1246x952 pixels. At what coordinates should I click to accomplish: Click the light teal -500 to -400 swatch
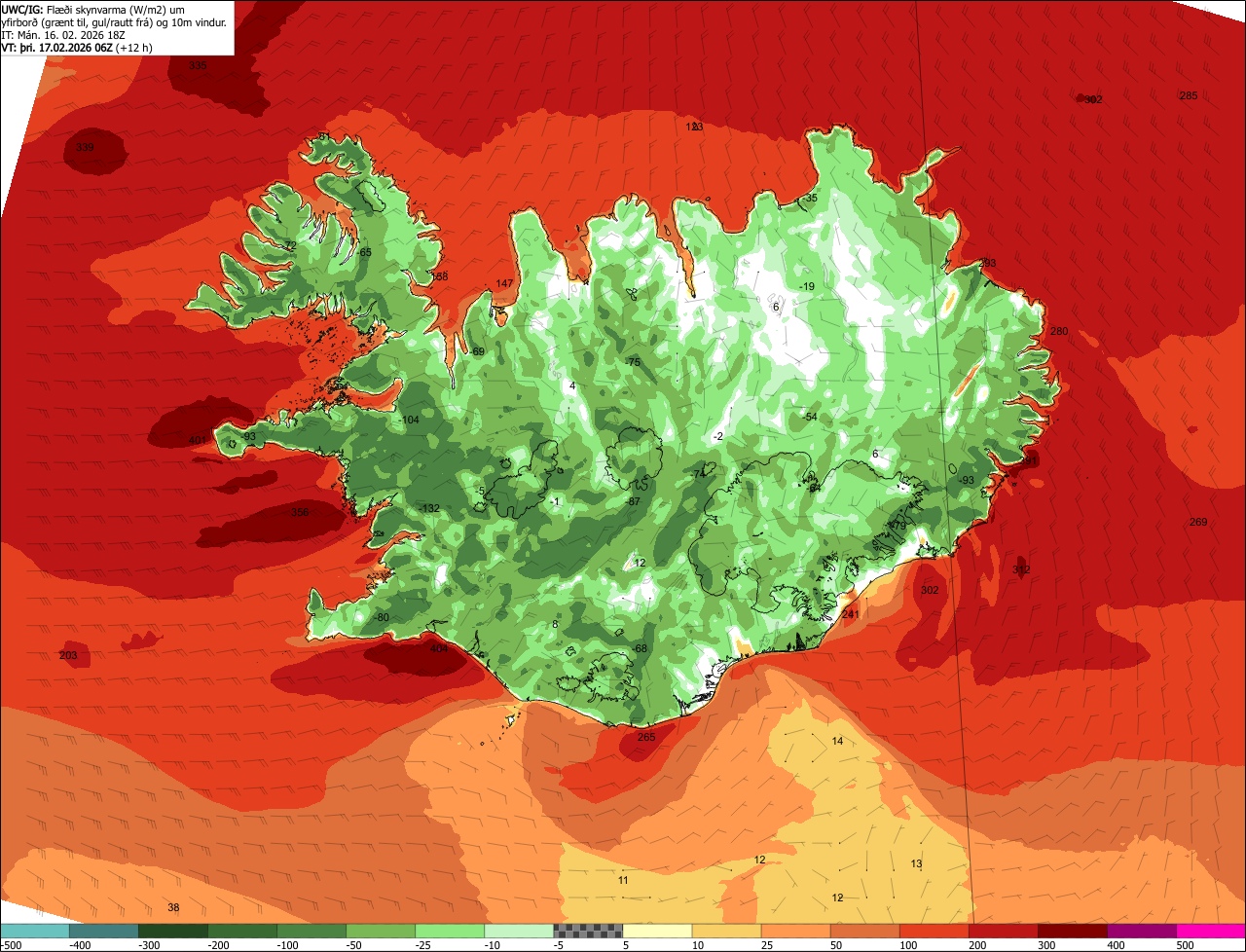click(34, 931)
